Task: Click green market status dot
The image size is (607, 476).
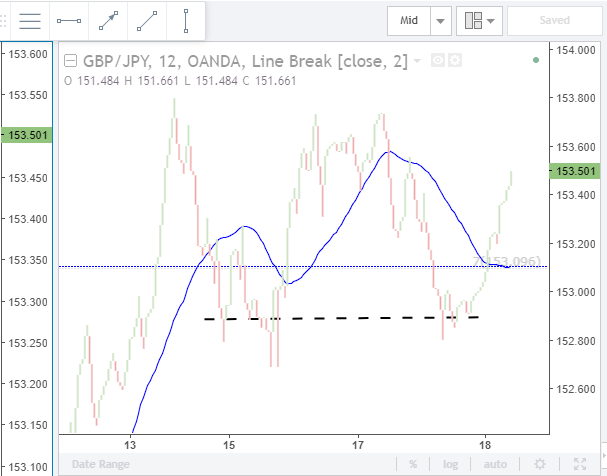Action: [536, 60]
